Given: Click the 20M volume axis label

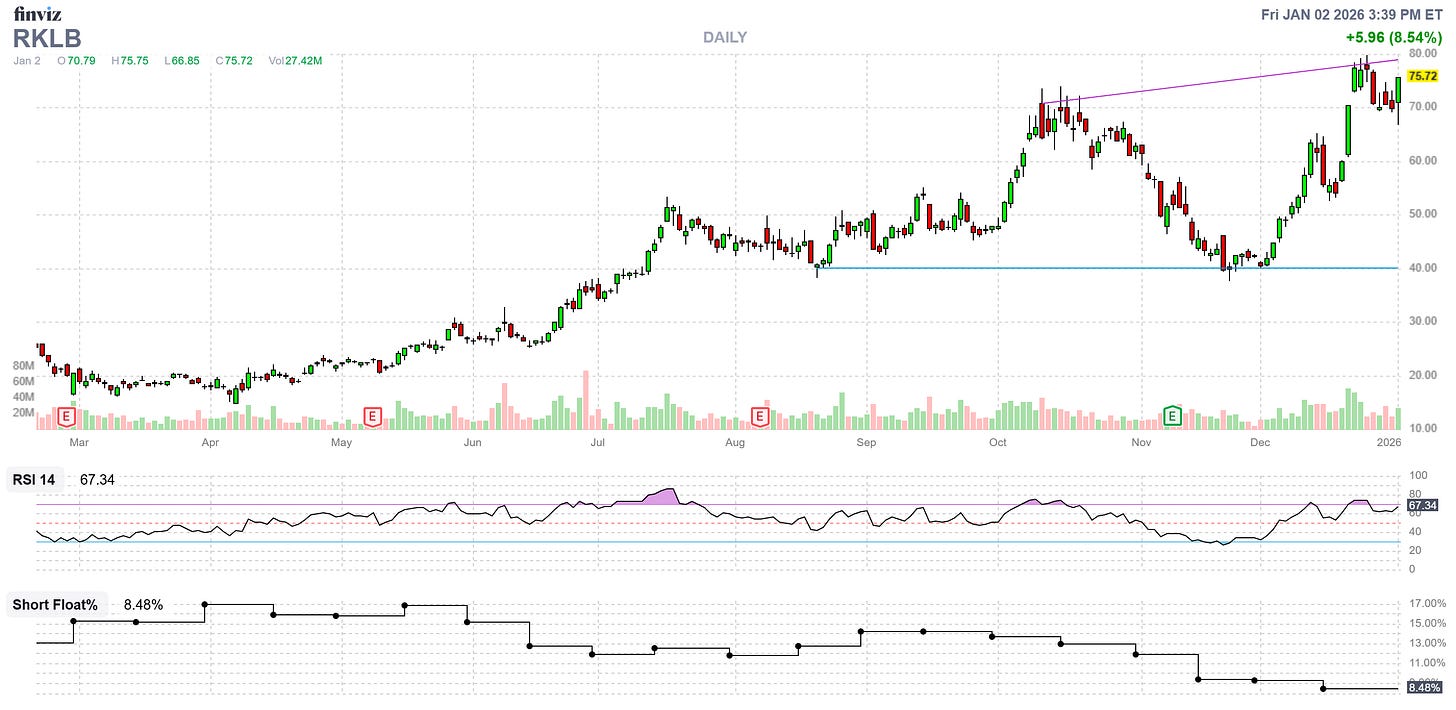Looking at the screenshot, I should click(24, 412).
